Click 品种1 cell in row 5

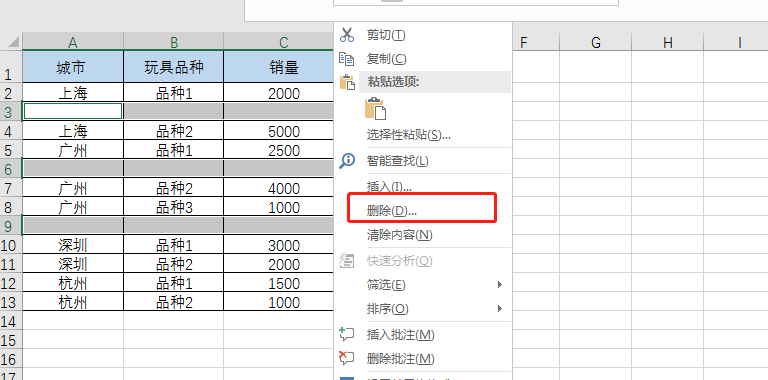point(174,150)
